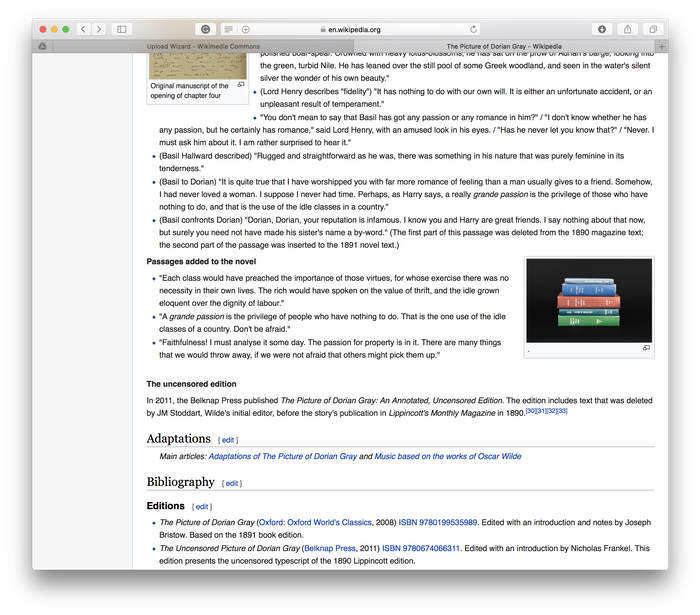Switch to Upload Wizard - Wikimedia Commons tab
This screenshot has width=700, height=615.
tap(203, 46)
